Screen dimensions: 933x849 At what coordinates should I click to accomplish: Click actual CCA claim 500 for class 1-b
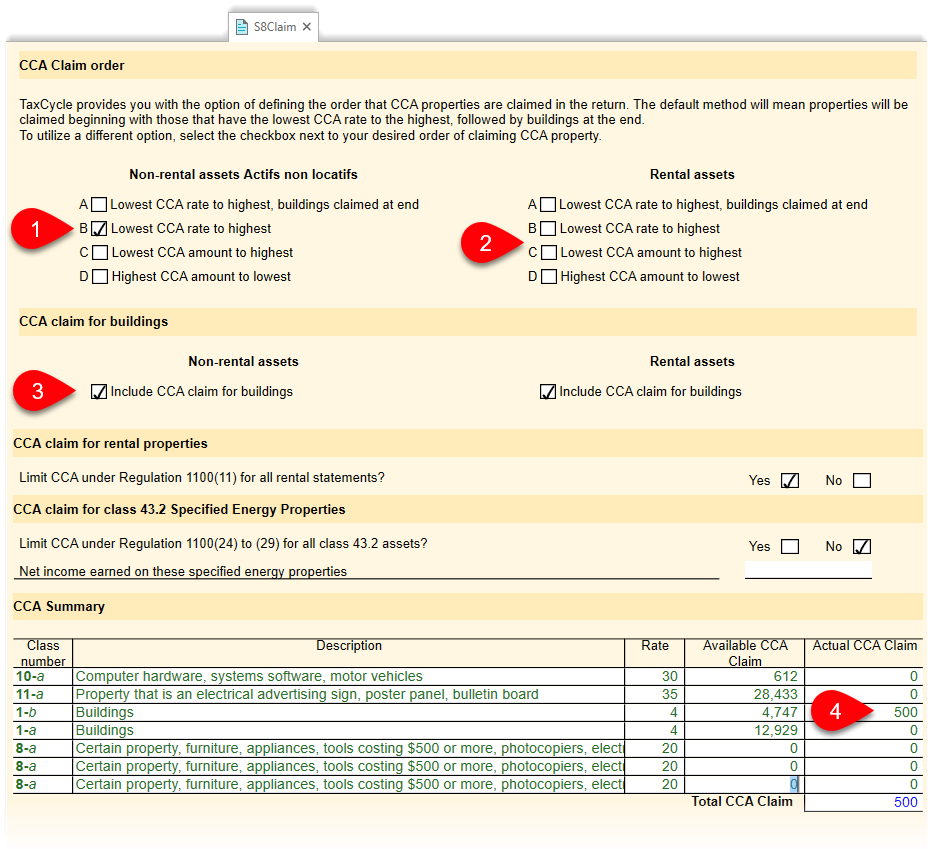[x=906, y=713]
